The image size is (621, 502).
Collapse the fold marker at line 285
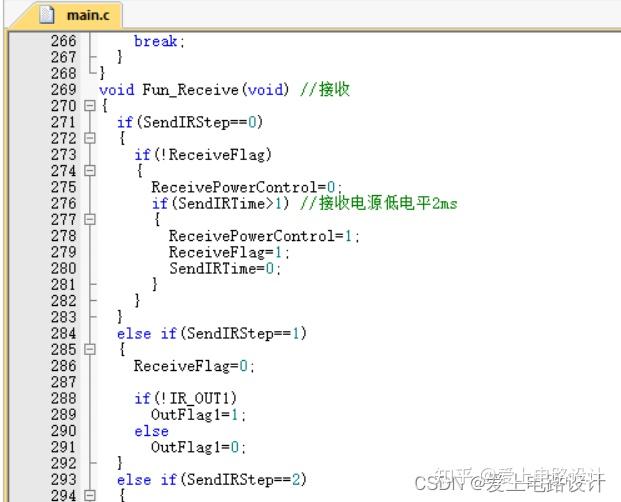pyautogui.click(x=90, y=350)
